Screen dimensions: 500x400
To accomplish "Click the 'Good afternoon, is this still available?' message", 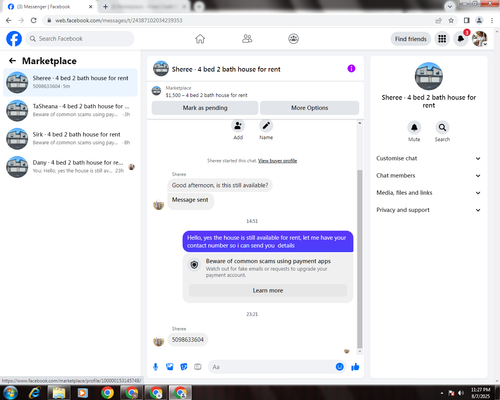I will coord(220,185).
